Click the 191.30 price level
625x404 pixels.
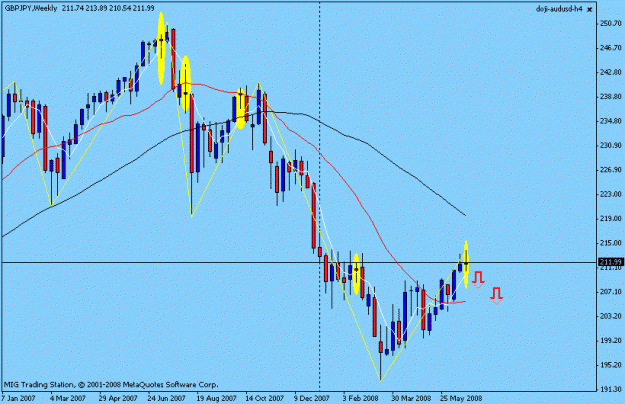(x=611, y=389)
